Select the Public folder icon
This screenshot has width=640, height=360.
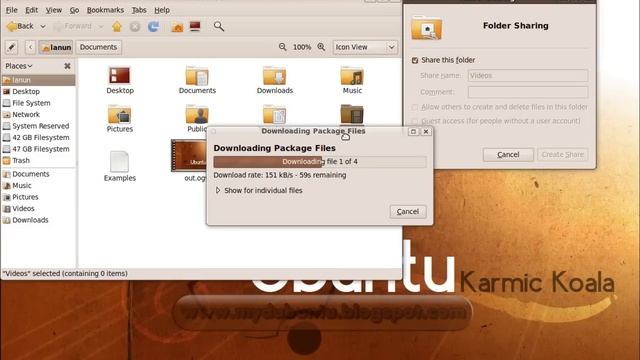(197, 114)
